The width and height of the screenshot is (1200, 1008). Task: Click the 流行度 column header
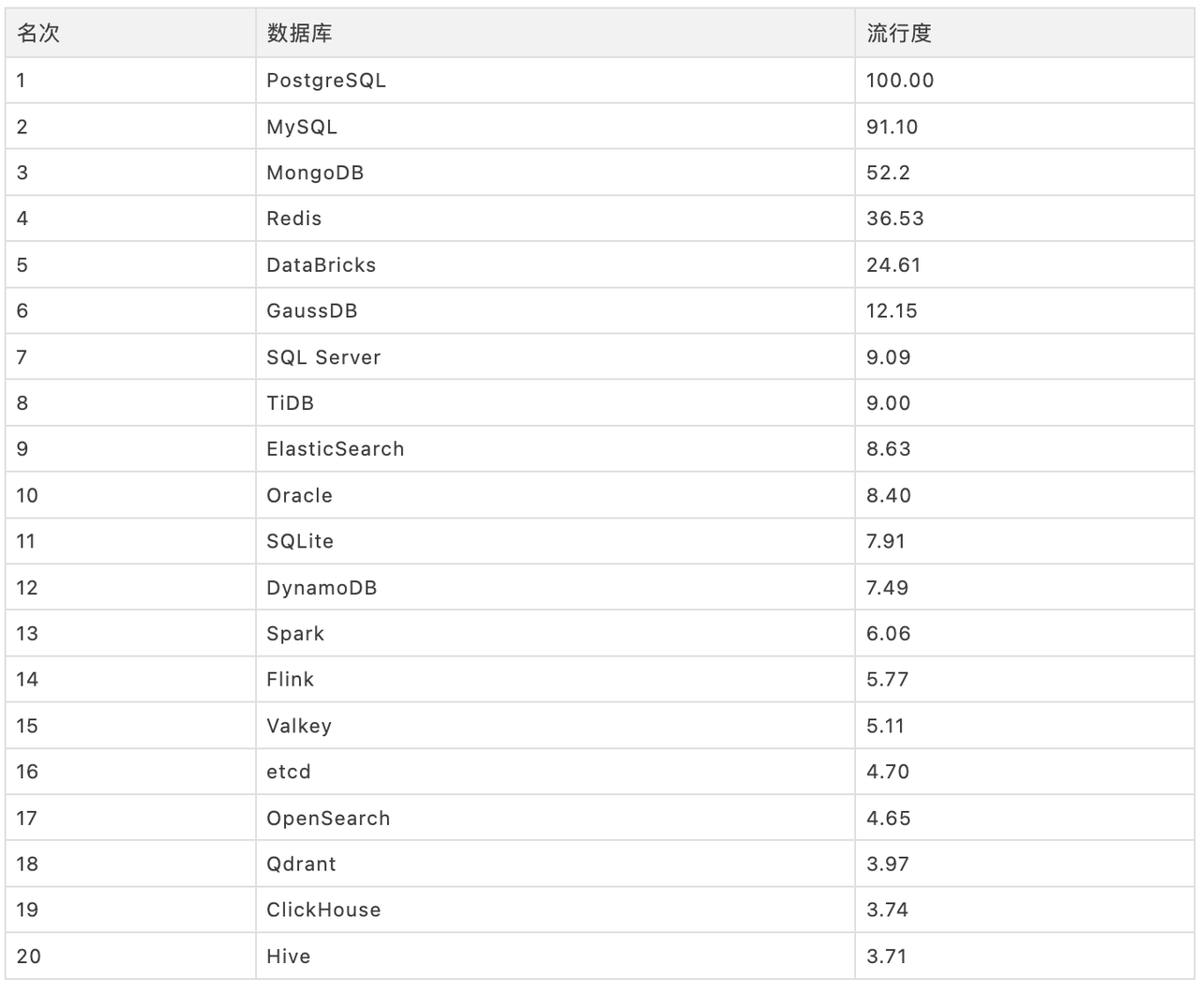(x=899, y=34)
